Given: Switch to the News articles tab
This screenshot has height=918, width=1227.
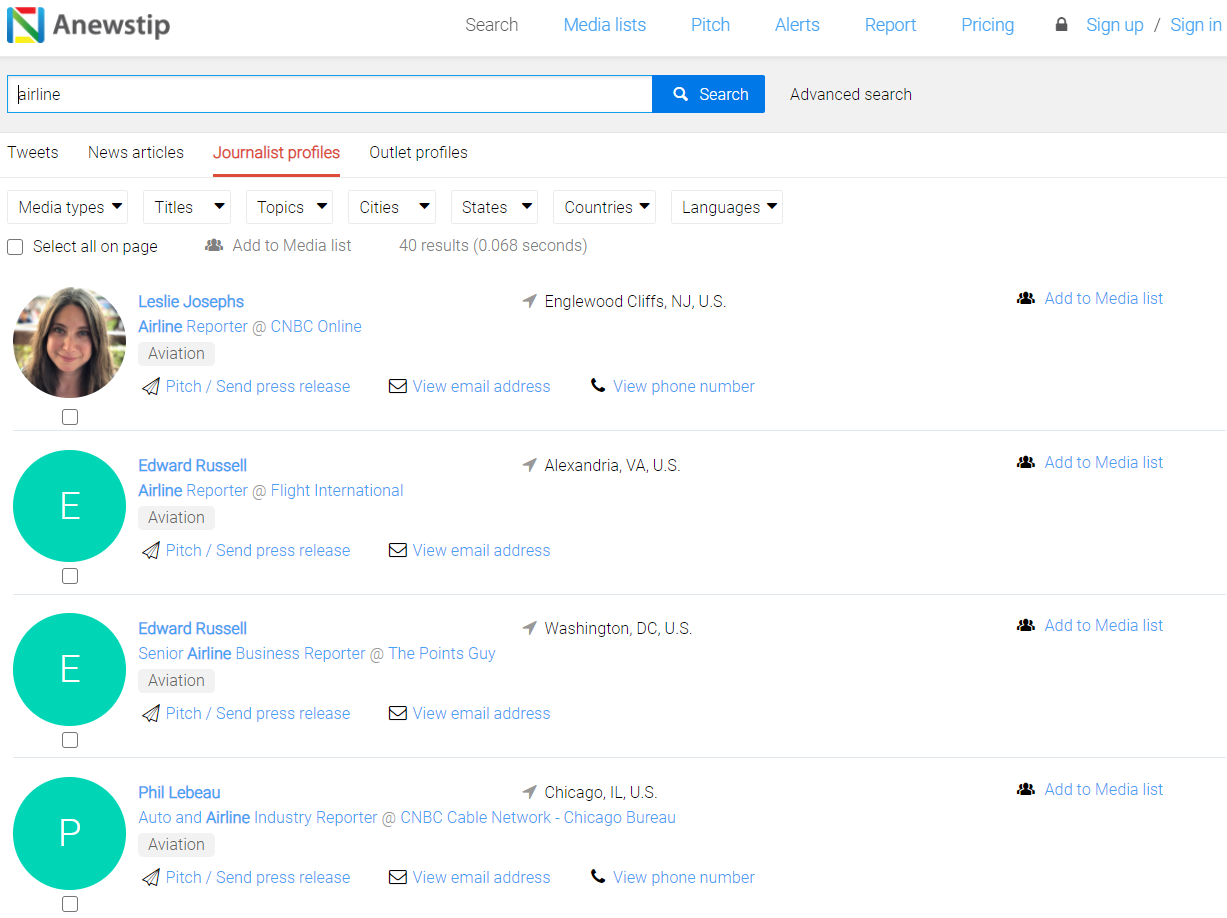Looking at the screenshot, I should pyautogui.click(x=136, y=153).
